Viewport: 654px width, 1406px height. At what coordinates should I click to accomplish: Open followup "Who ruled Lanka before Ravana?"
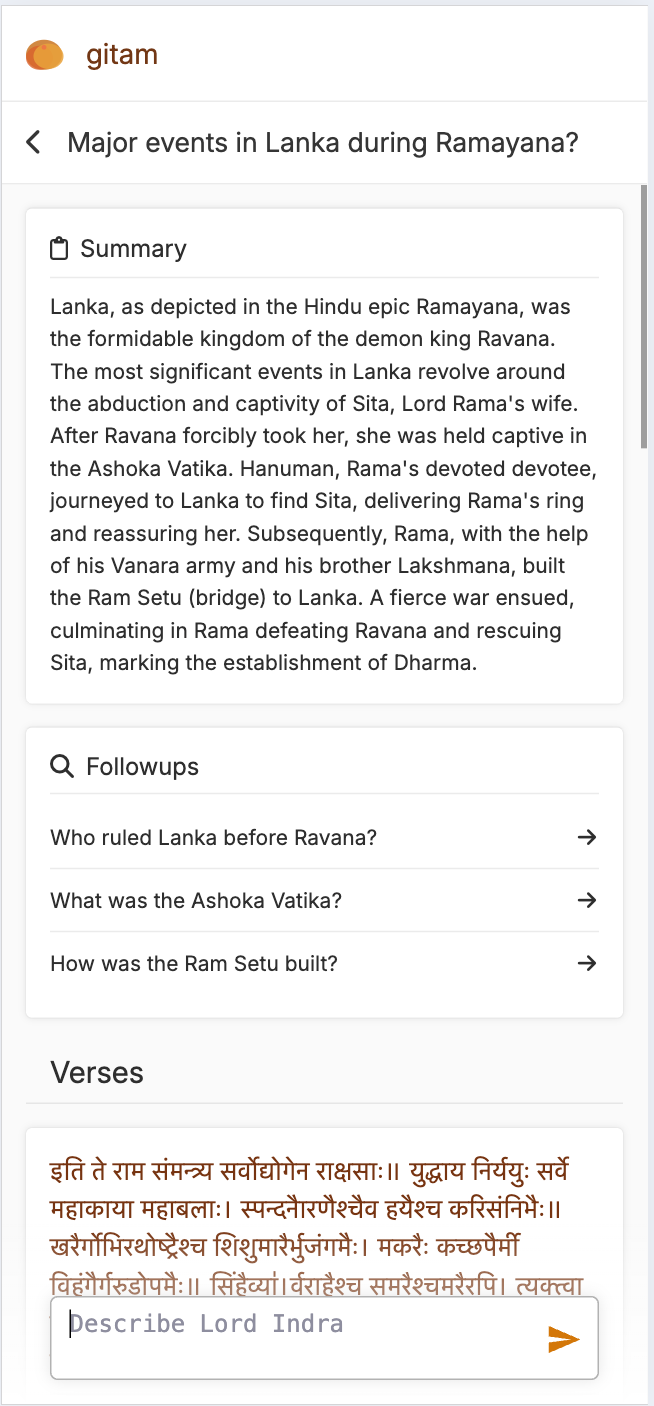click(x=214, y=837)
